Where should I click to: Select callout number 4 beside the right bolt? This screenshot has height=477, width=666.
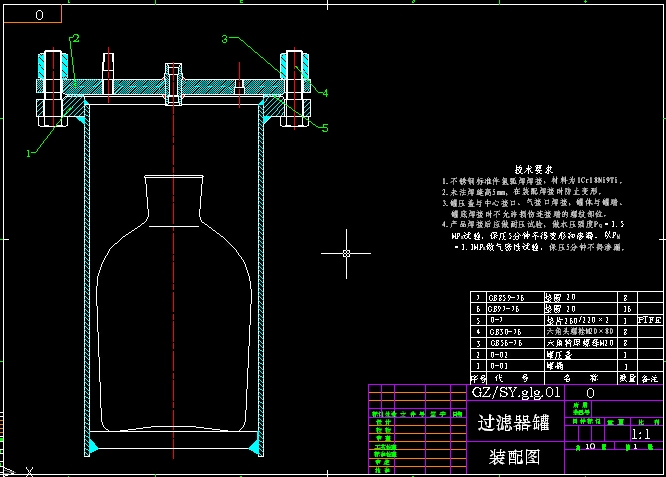point(325,93)
